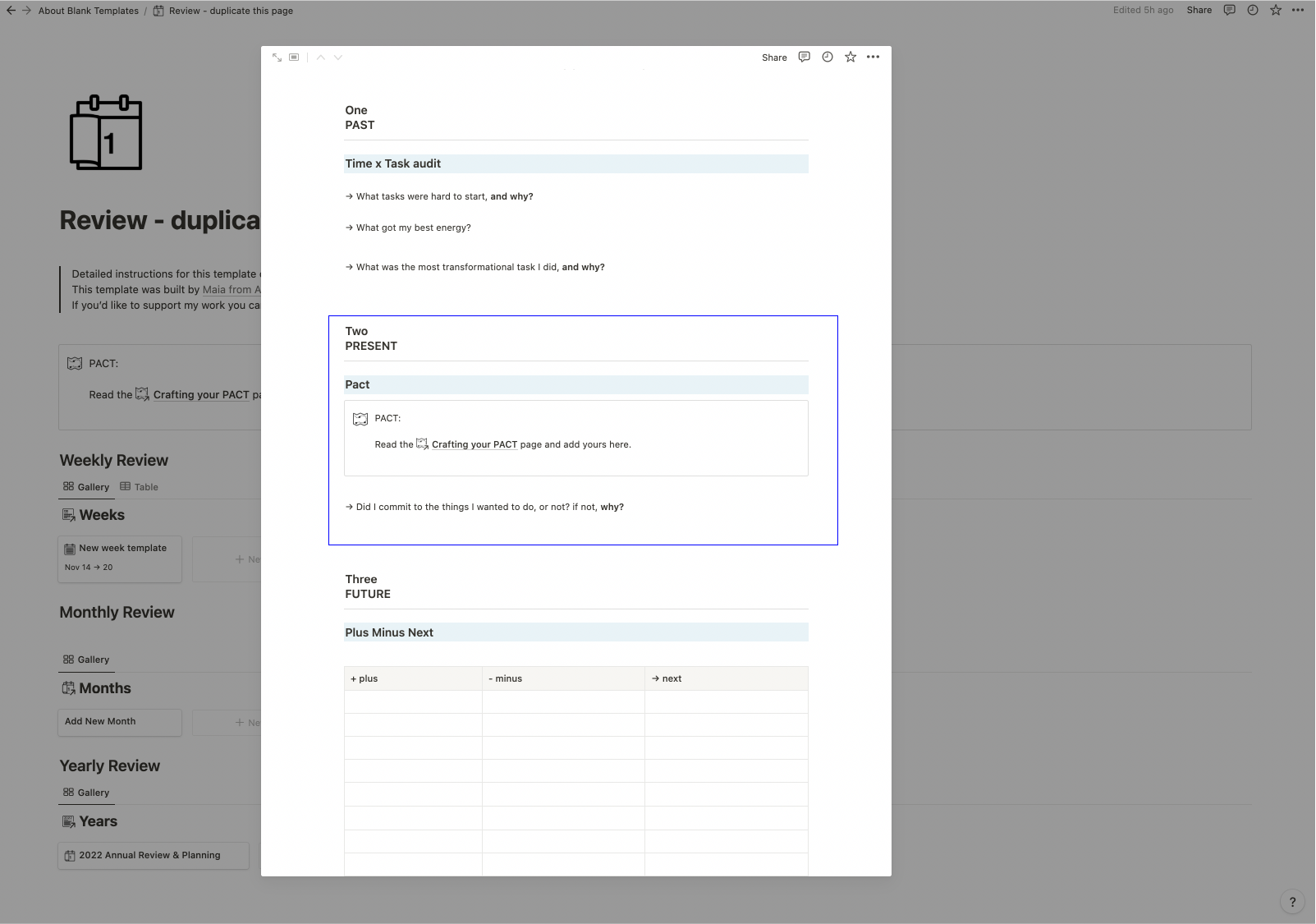This screenshot has width=1316, height=924.
Task: Star the page in top bar
Action: (1276, 11)
